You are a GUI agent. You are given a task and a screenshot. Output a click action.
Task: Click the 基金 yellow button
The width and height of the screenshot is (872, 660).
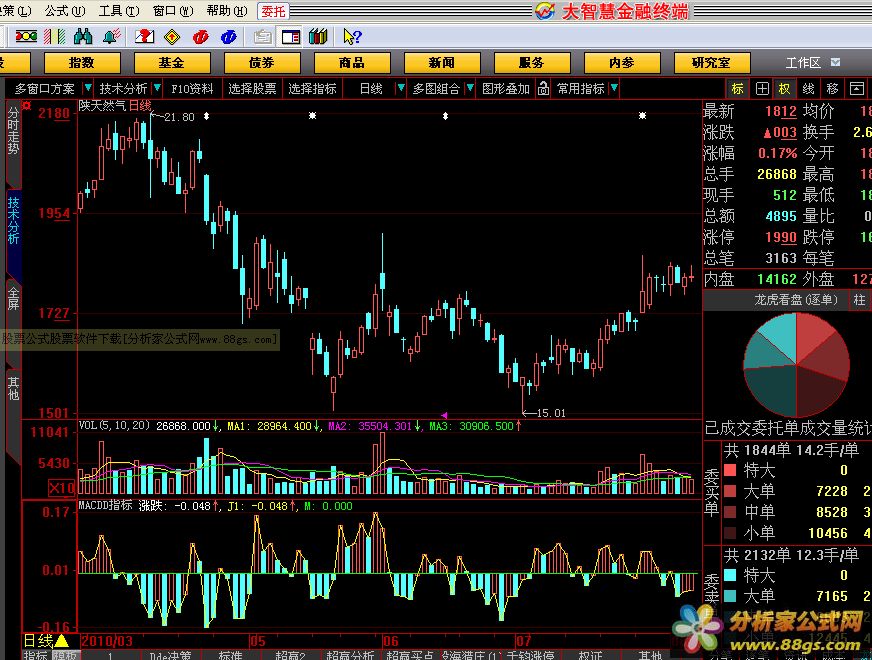pyautogui.click(x=172, y=63)
